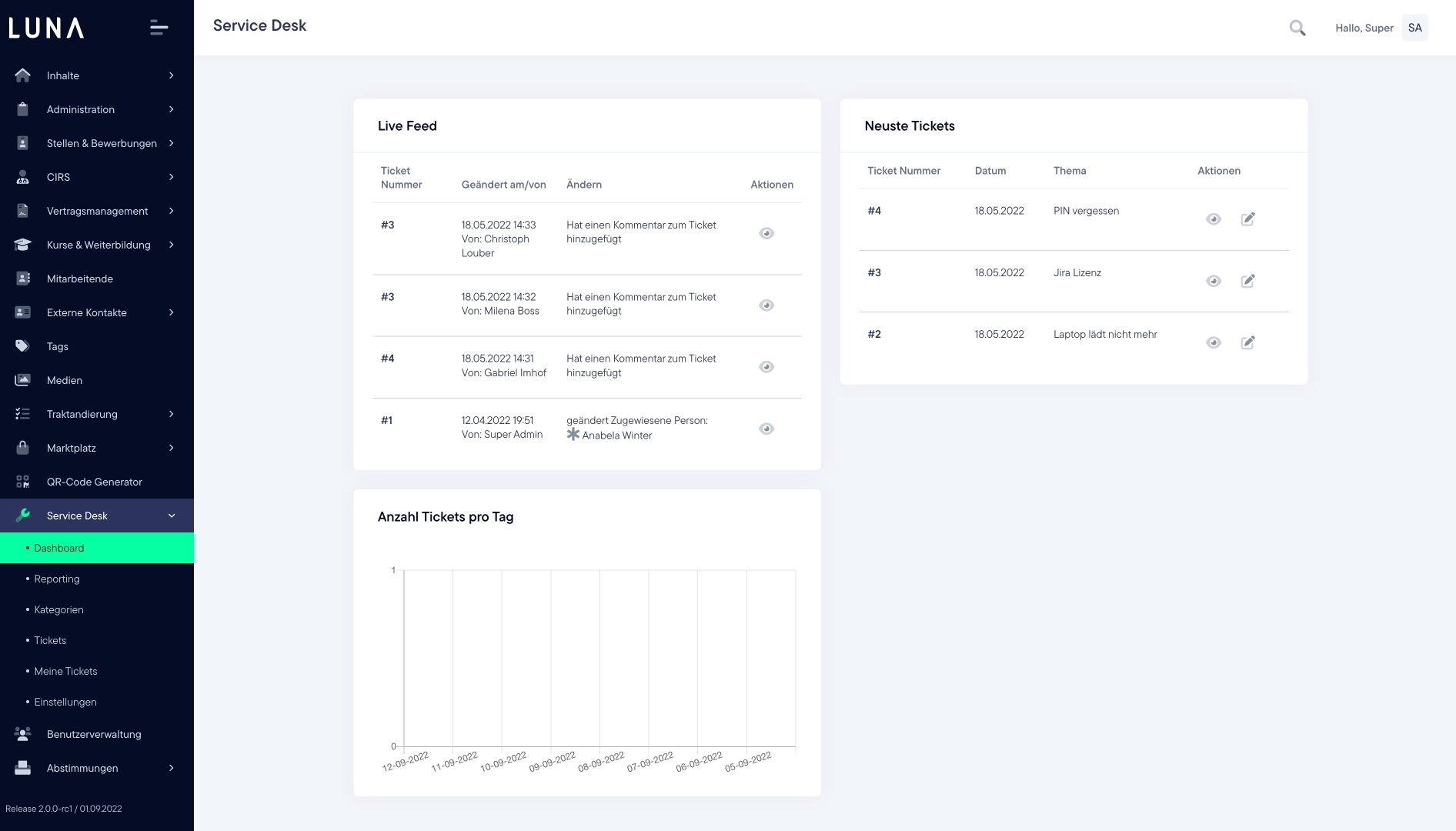This screenshot has width=1456, height=831.
Task: View Christoph Louber's comment entry
Action: point(766,233)
